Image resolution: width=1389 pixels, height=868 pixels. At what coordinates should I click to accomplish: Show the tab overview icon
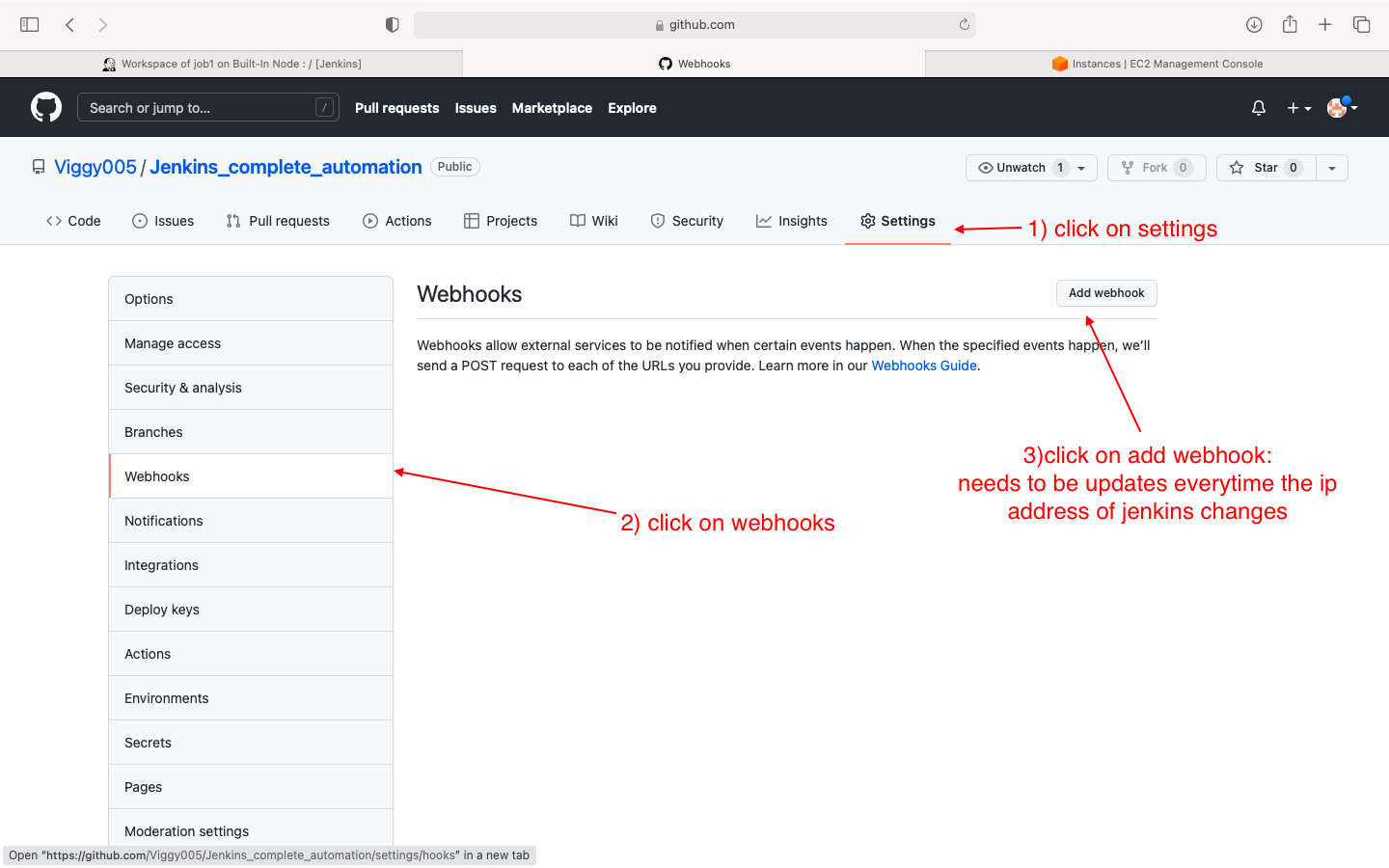[x=1362, y=24]
